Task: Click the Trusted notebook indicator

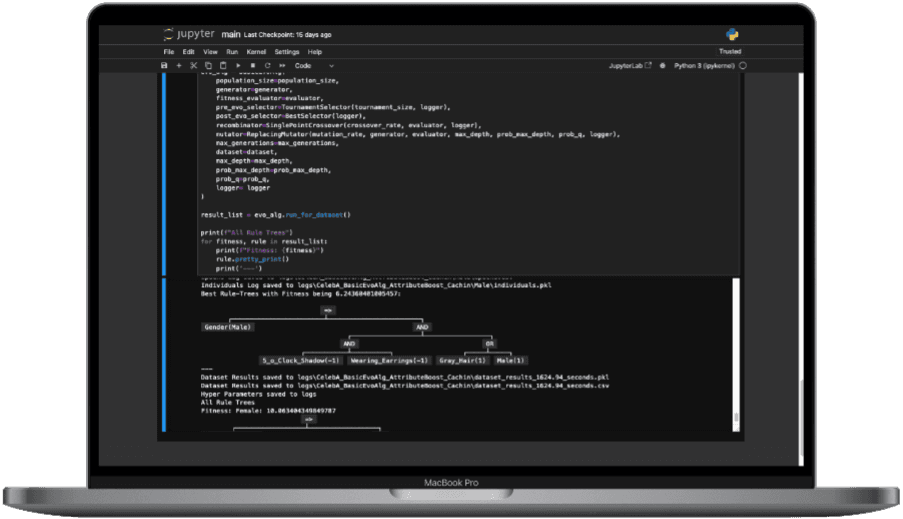Action: [730, 51]
